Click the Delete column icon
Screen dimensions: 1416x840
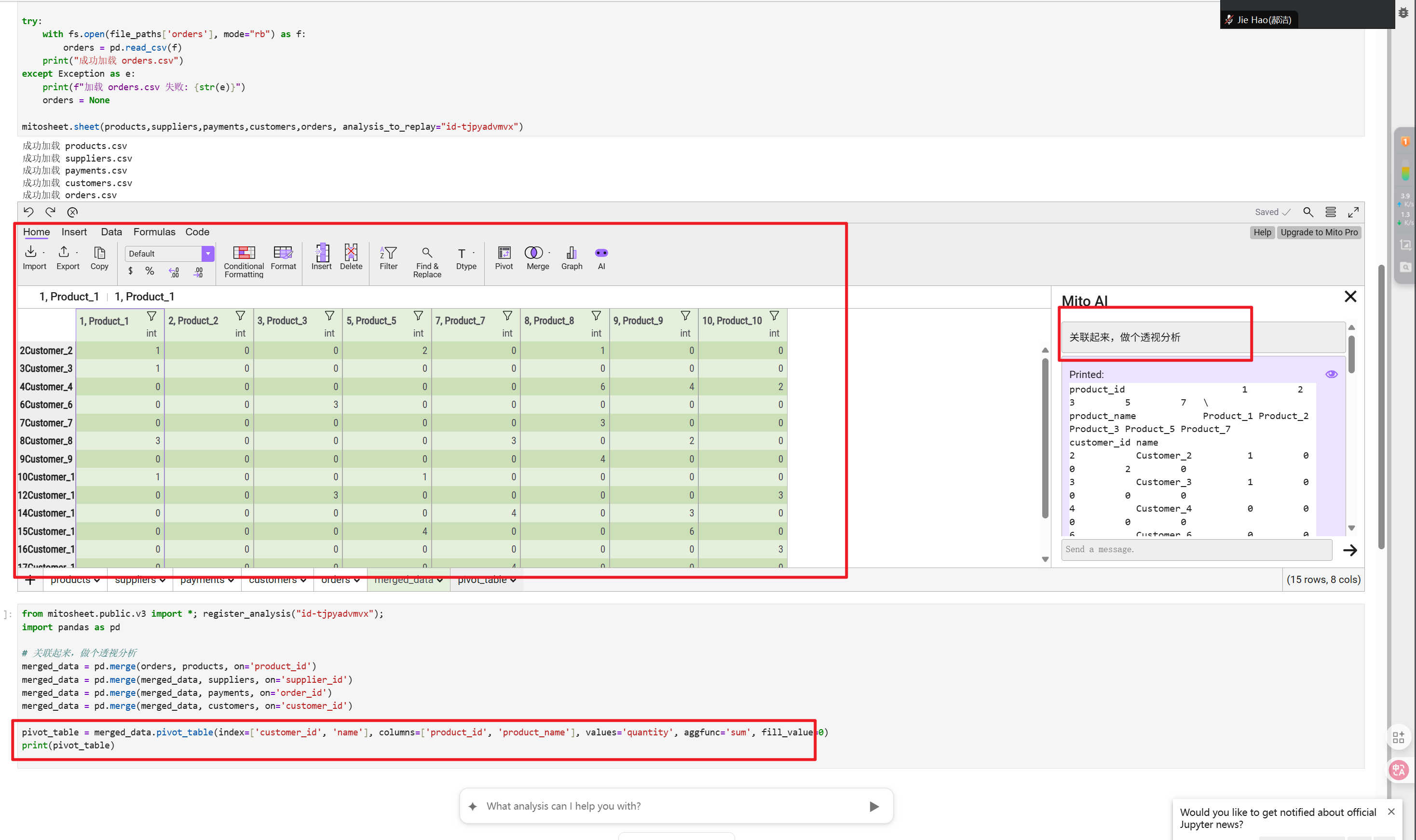tap(351, 253)
